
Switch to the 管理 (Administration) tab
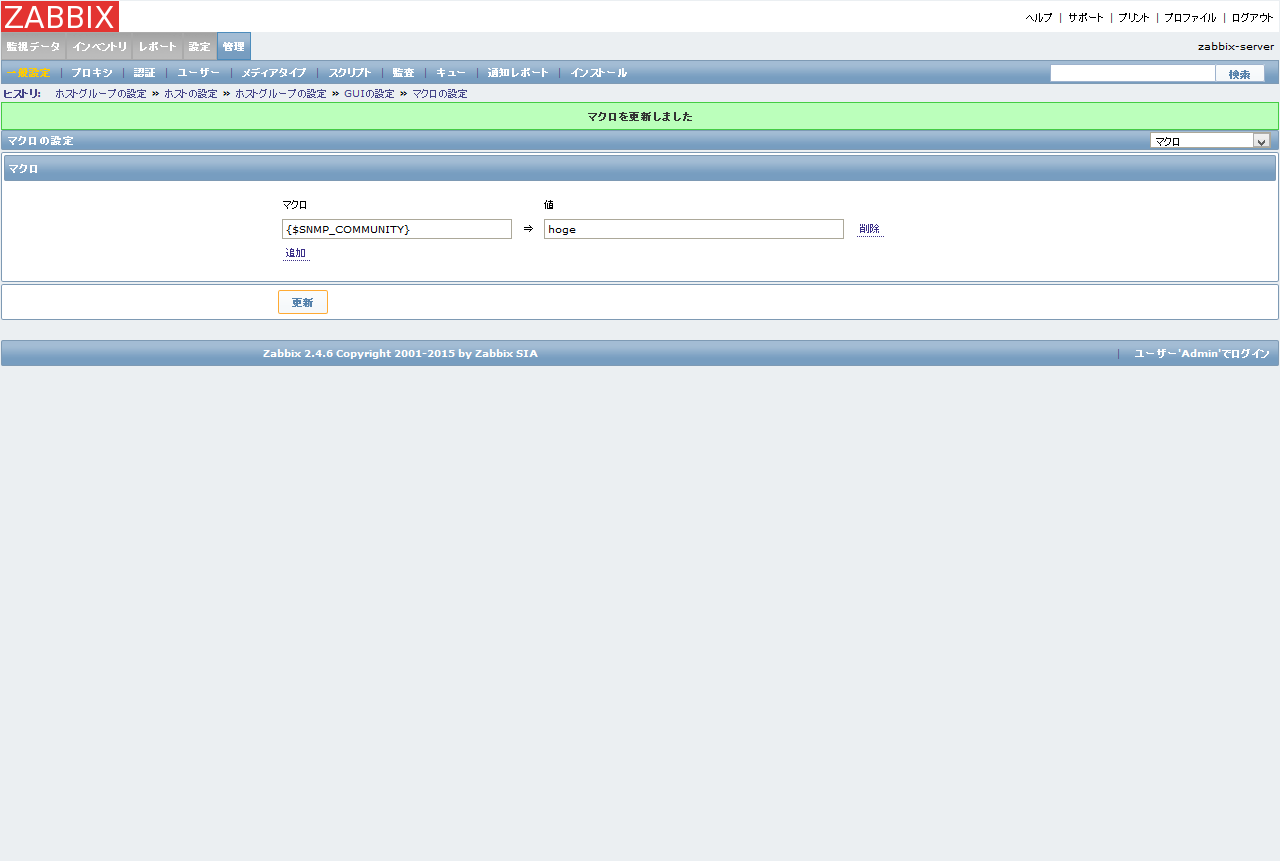[232, 46]
